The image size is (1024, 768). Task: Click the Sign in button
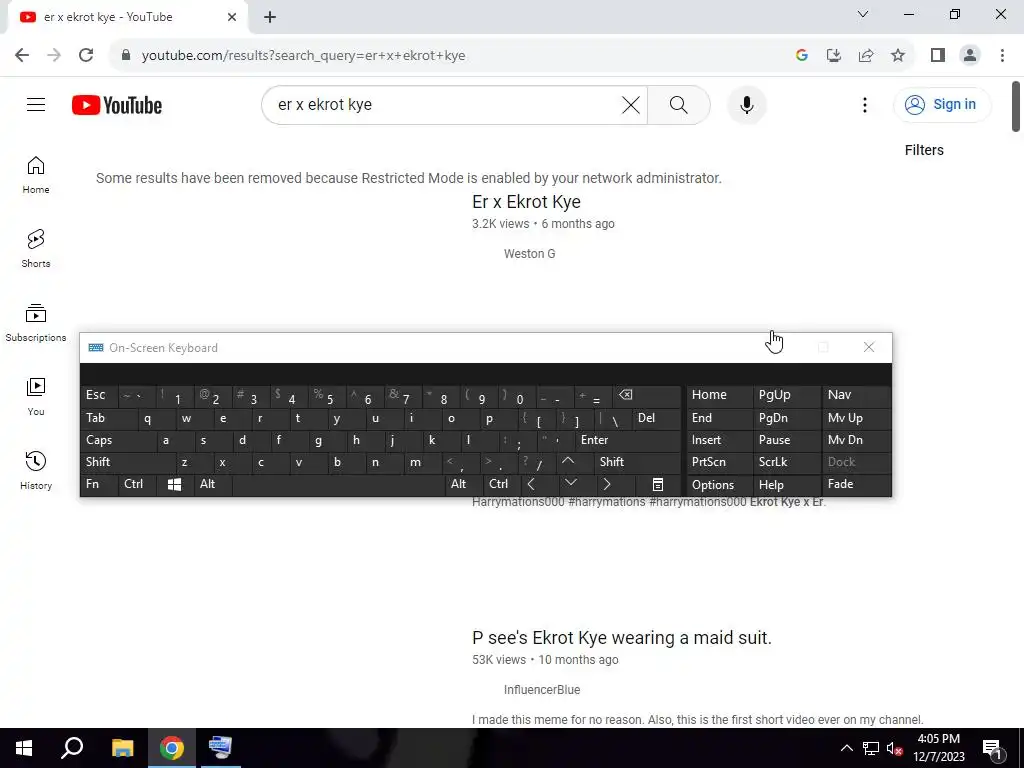tap(942, 104)
